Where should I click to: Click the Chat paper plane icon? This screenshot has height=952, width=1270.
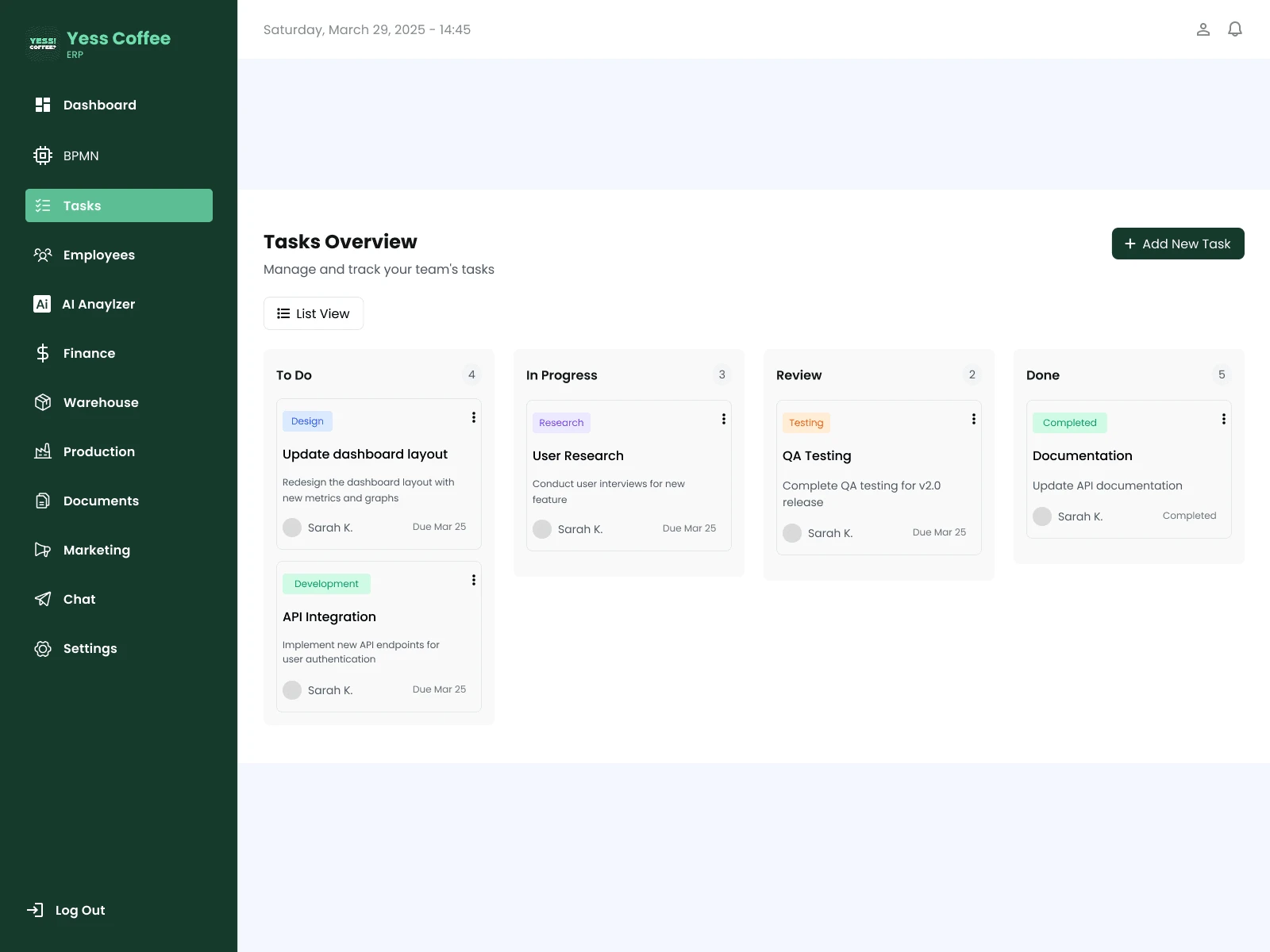(x=43, y=599)
